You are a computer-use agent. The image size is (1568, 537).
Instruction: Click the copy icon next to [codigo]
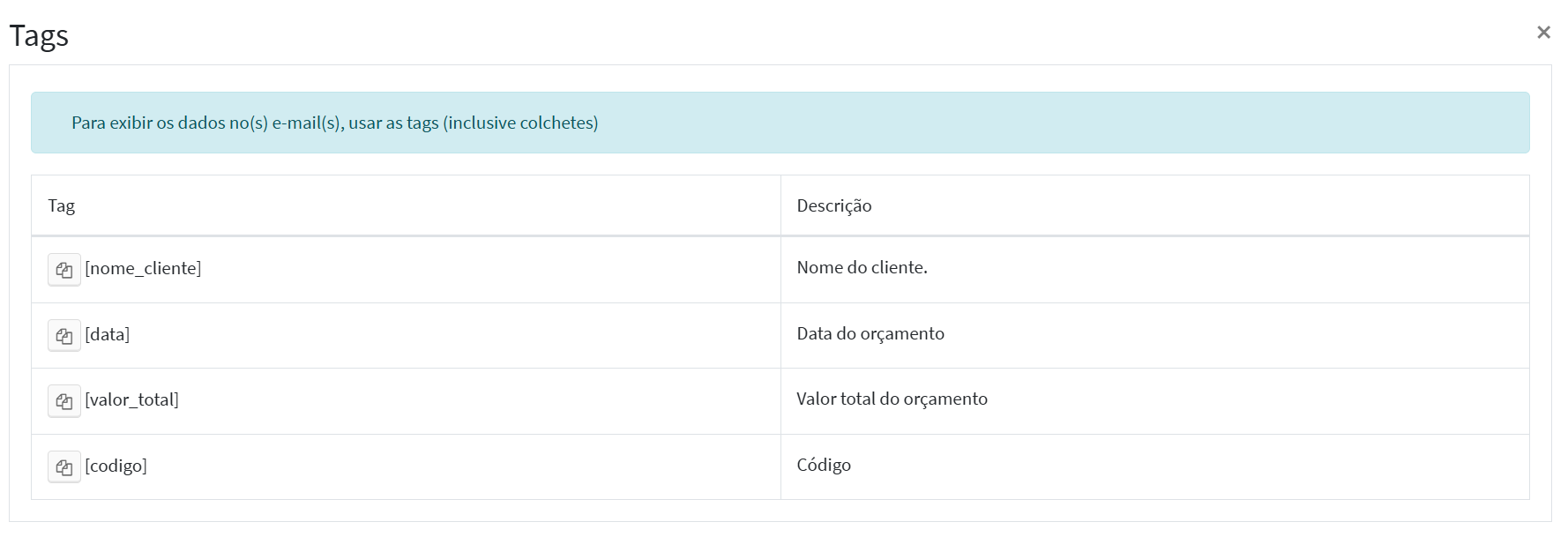[64, 467]
